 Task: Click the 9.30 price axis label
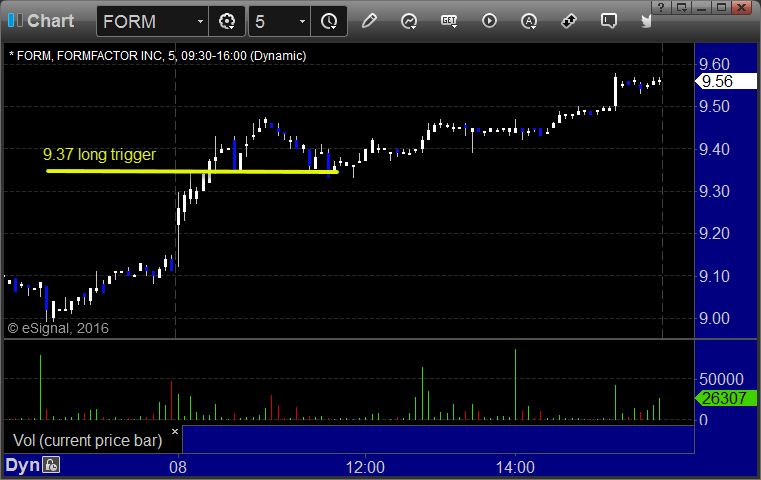pos(714,191)
